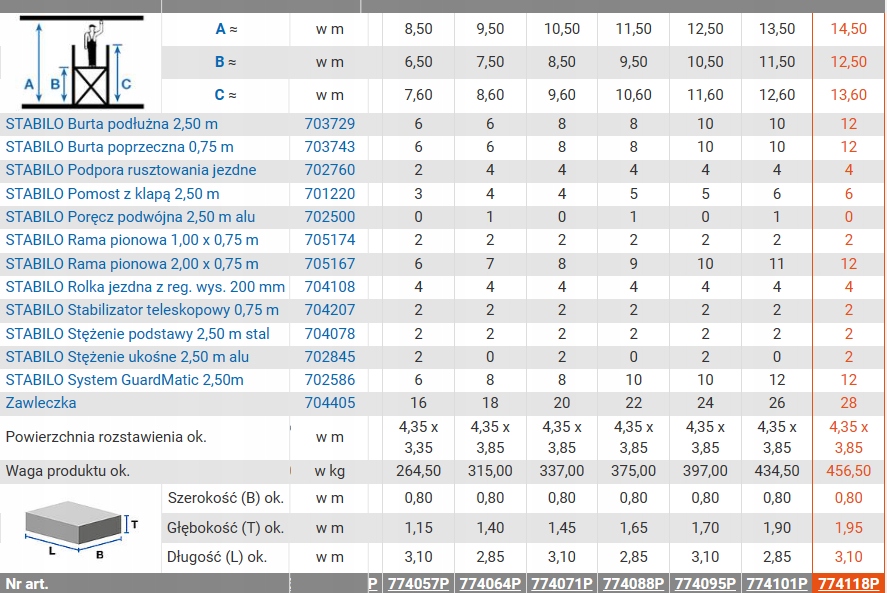Open the STABILO Stężenie ukośne 2,50 m alu link
The image size is (887, 593).
tap(127, 357)
